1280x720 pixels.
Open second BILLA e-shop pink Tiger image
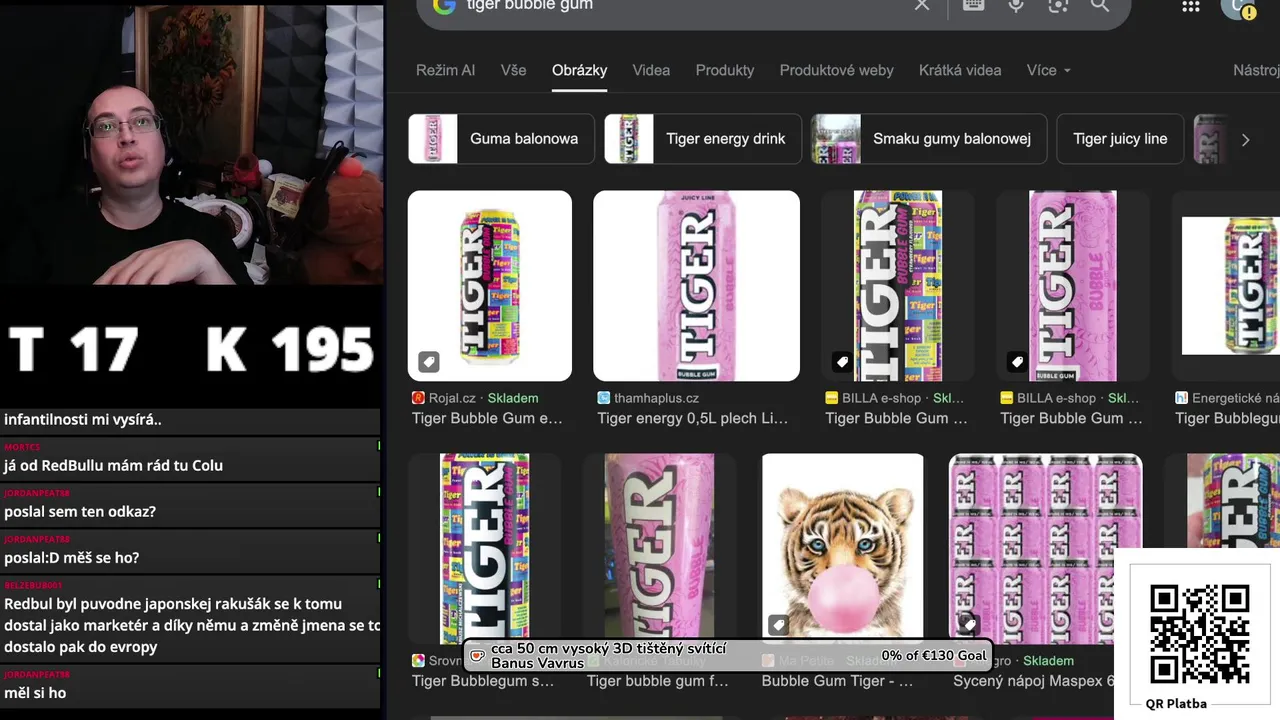point(1073,286)
